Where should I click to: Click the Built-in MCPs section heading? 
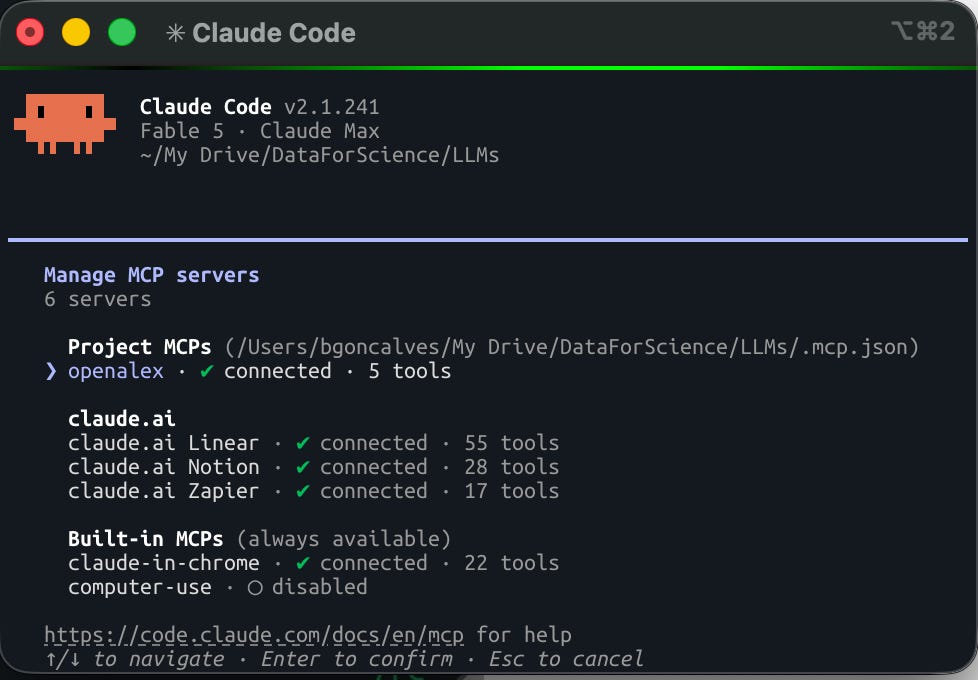click(x=145, y=539)
